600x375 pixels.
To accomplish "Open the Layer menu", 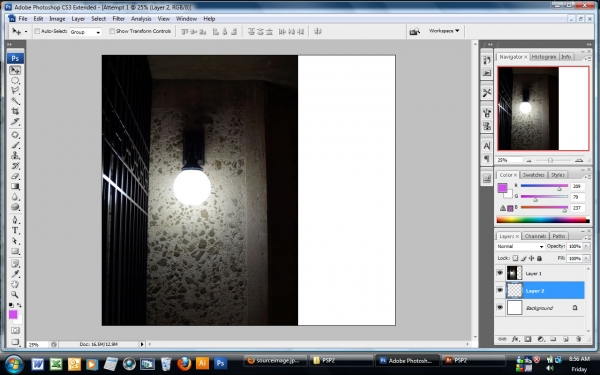I will [78, 18].
